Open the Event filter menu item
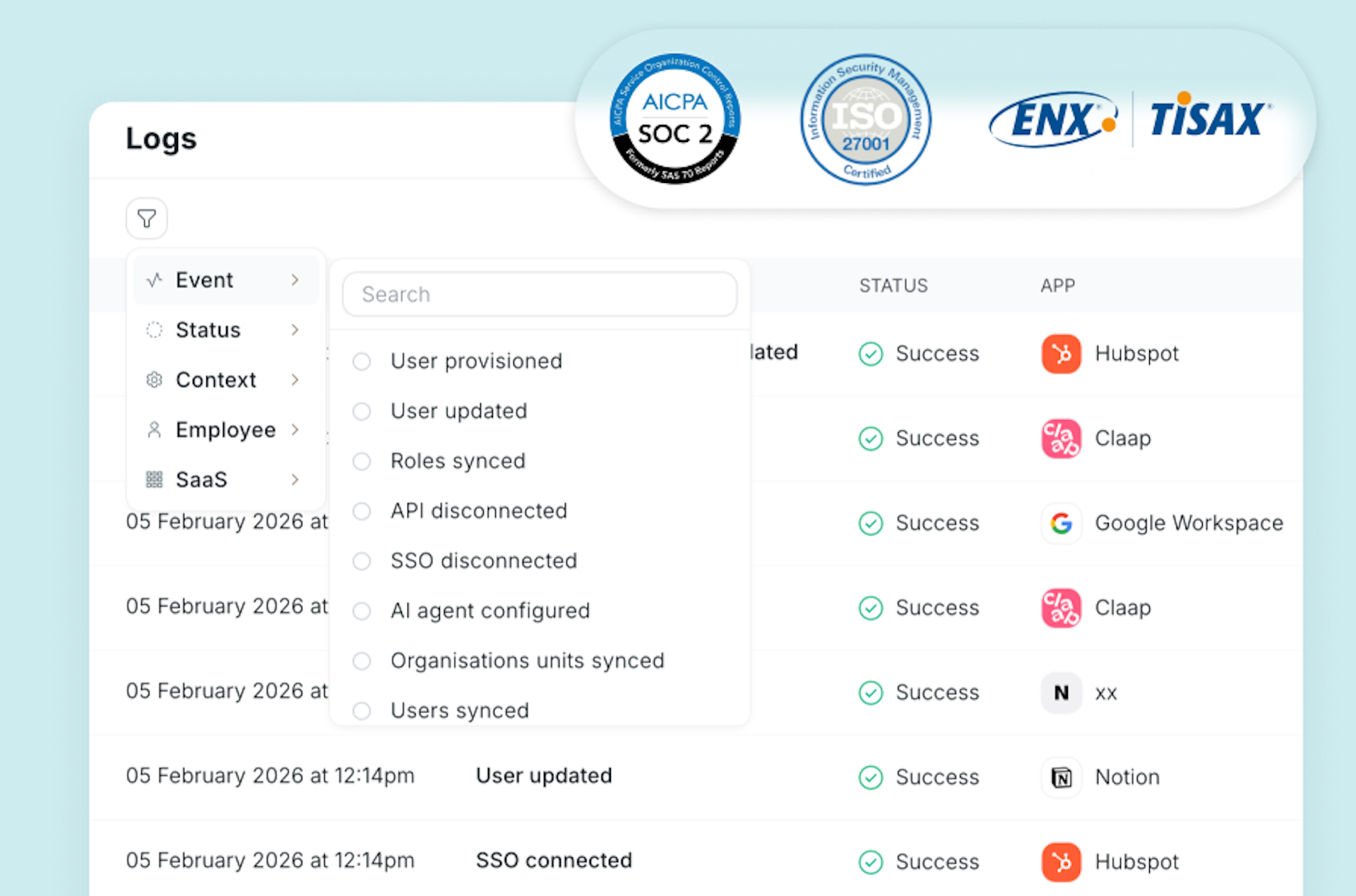Viewport: 1356px width, 896px height. click(205, 280)
